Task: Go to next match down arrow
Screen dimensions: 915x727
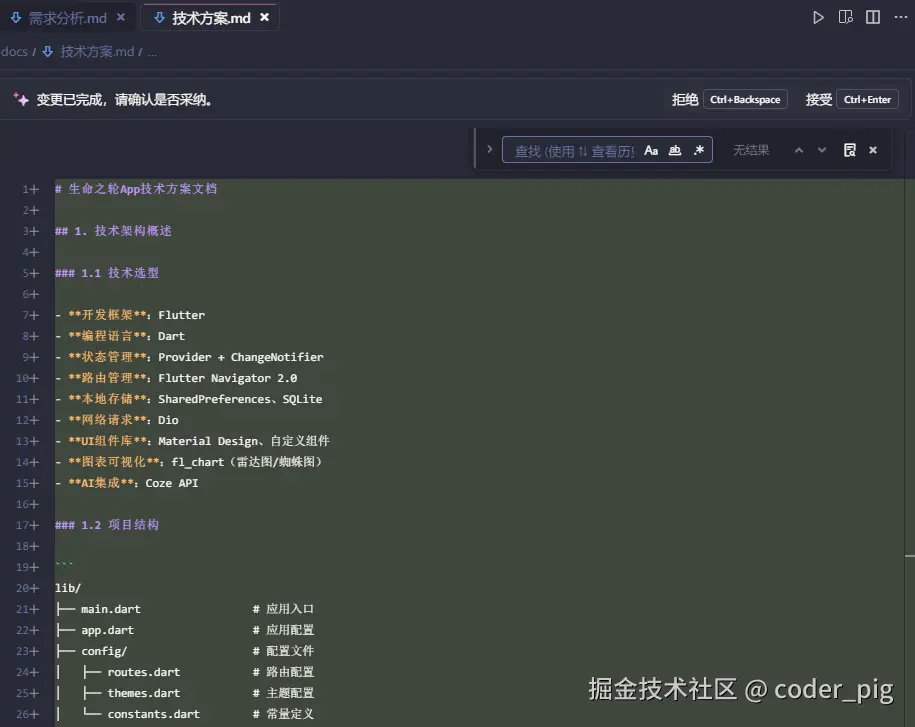Action: coord(822,151)
